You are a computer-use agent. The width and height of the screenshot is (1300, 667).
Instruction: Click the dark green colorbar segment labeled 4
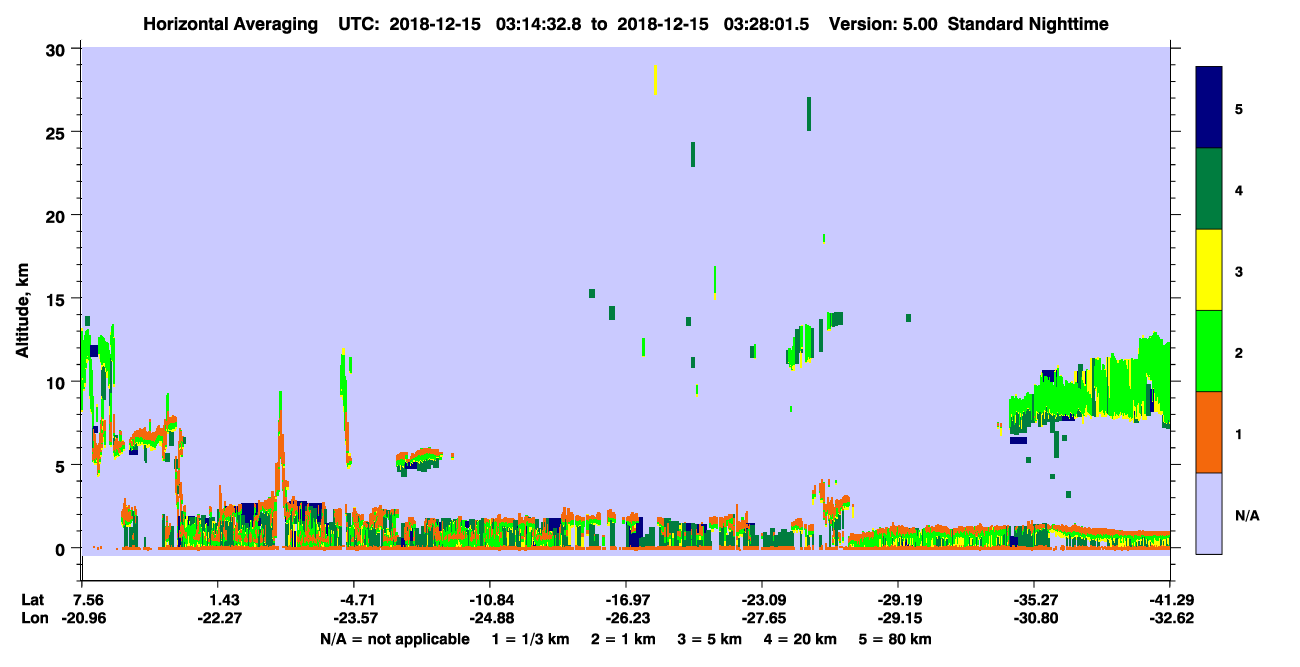(x=1209, y=189)
